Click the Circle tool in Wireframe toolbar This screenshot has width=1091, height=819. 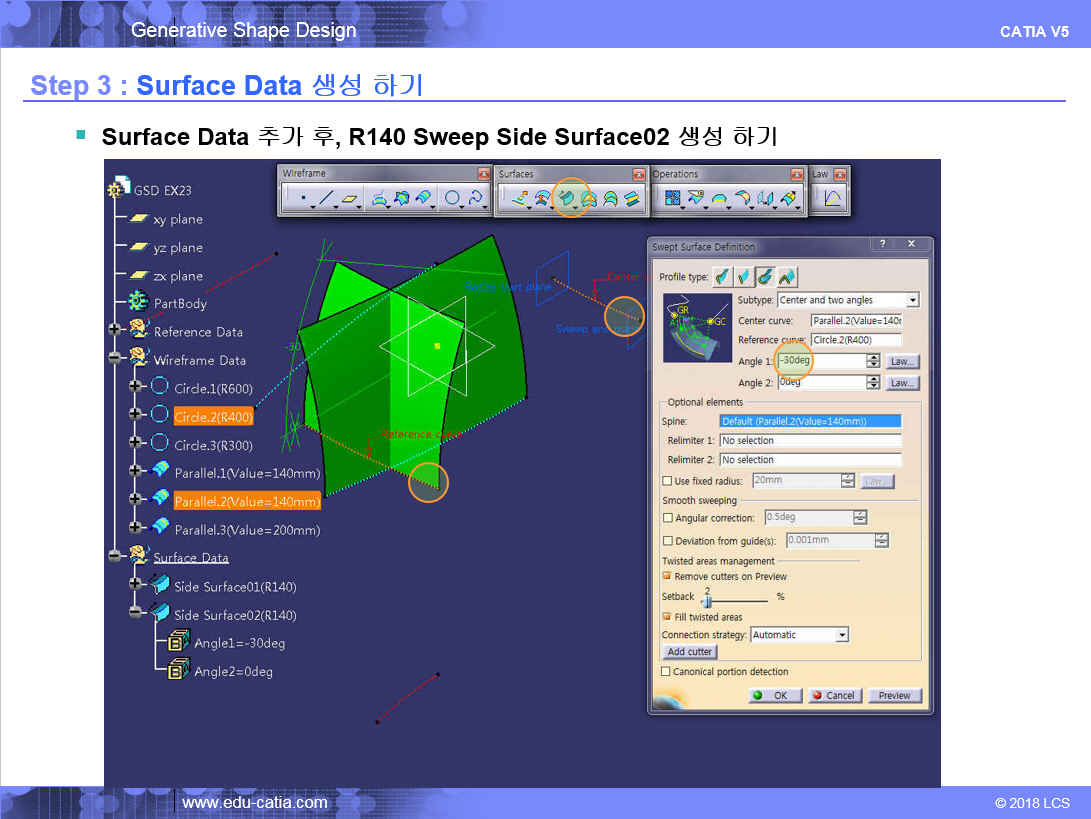452,199
